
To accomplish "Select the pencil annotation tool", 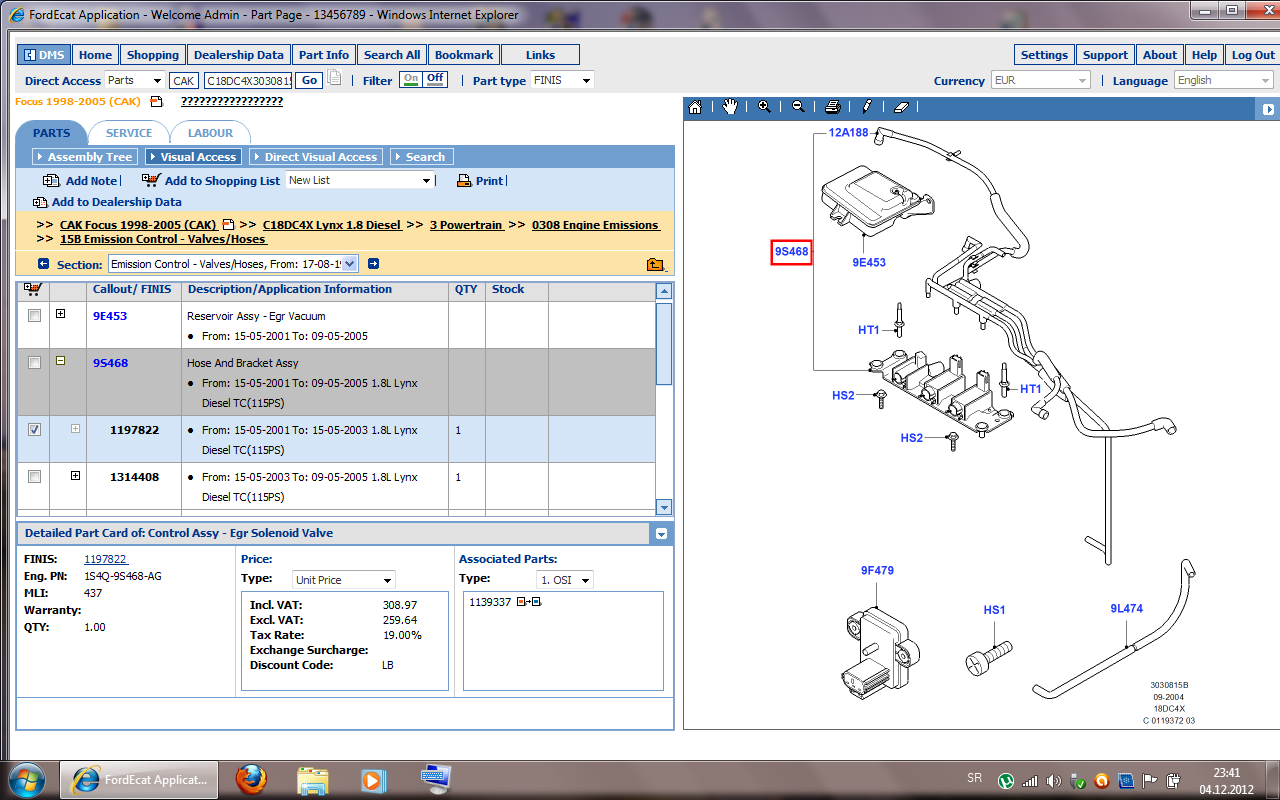I will 866,107.
